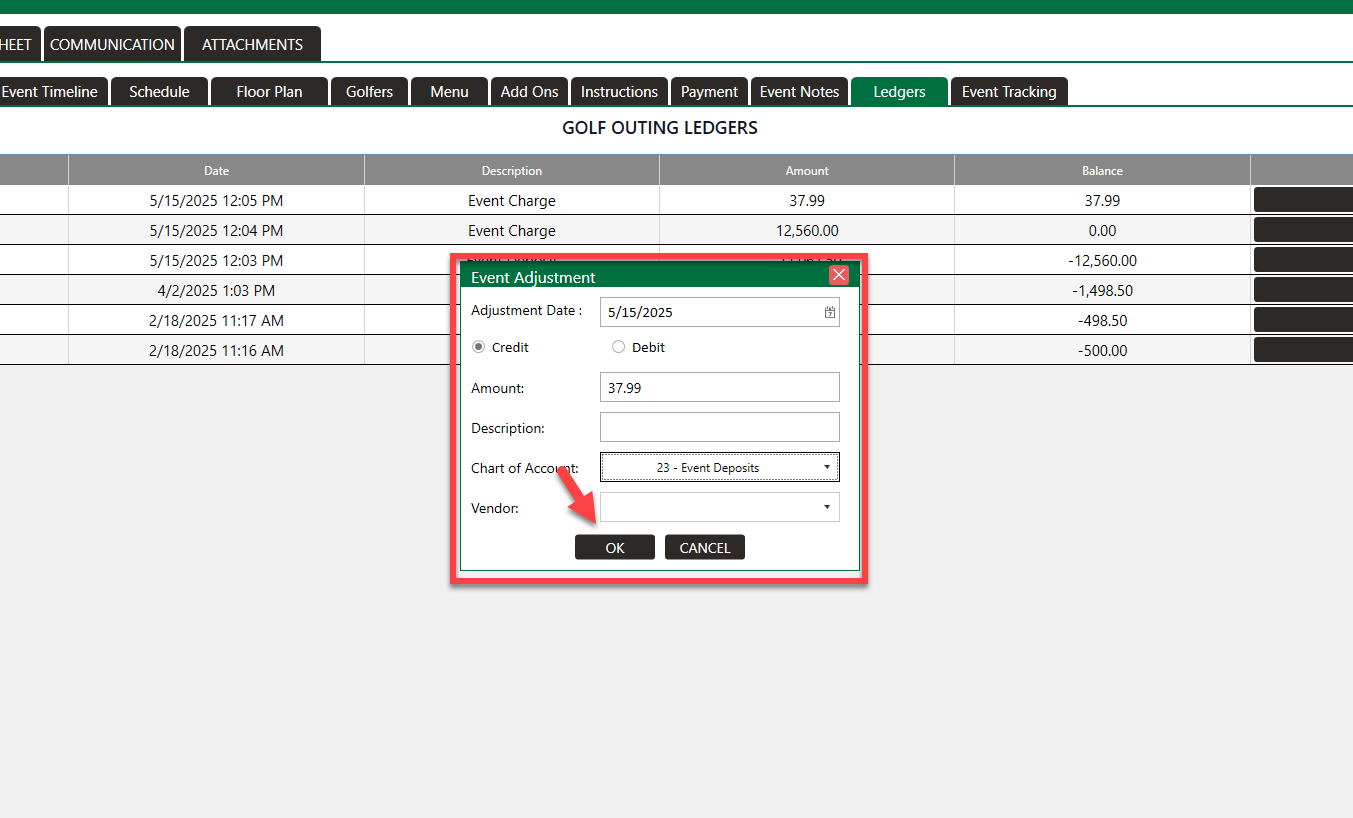
Task: Select the Debit radio button
Action: pyautogui.click(x=618, y=347)
